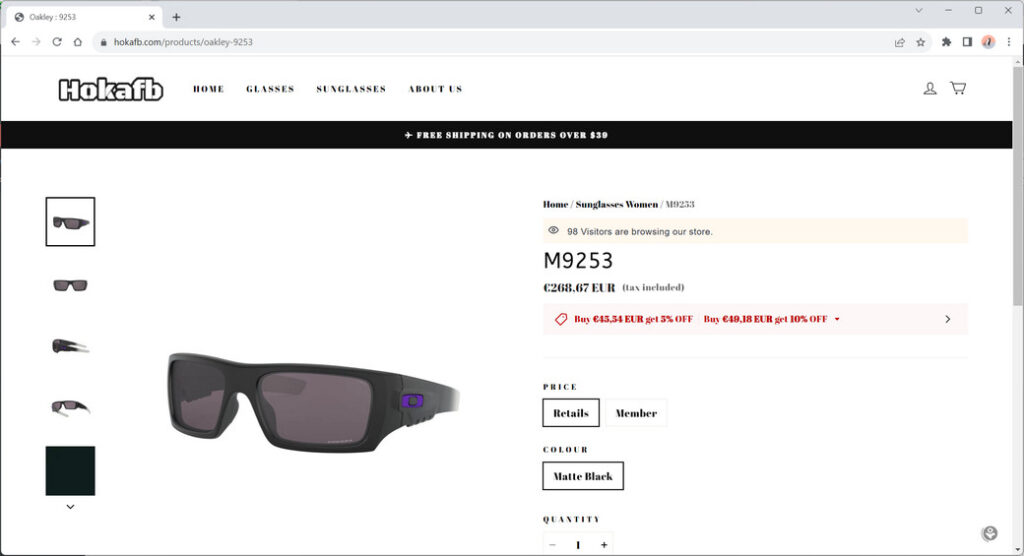
Task: Open the Glasses menu item
Action: [x=270, y=89]
